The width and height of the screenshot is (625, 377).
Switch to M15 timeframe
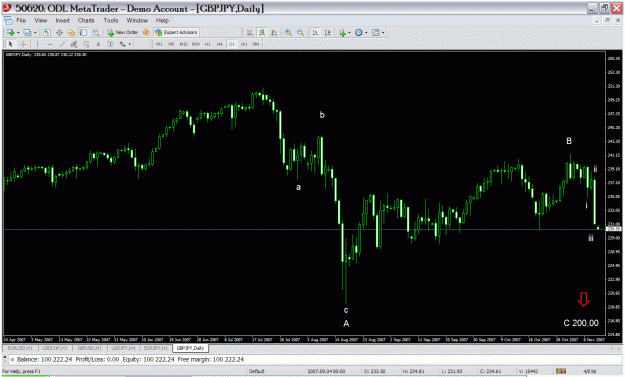click(183, 44)
